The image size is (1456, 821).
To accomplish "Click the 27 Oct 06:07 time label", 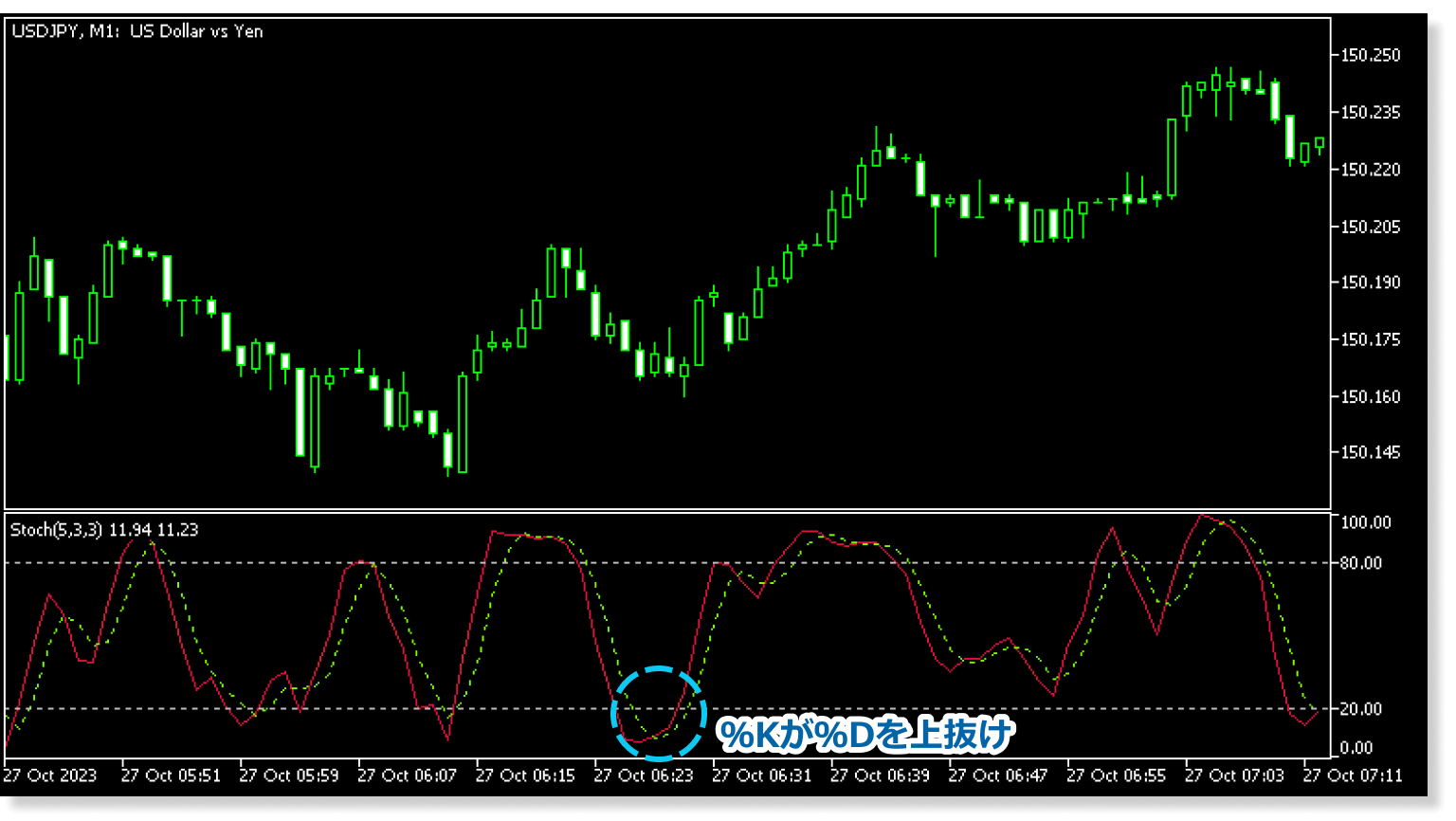I will [x=407, y=775].
